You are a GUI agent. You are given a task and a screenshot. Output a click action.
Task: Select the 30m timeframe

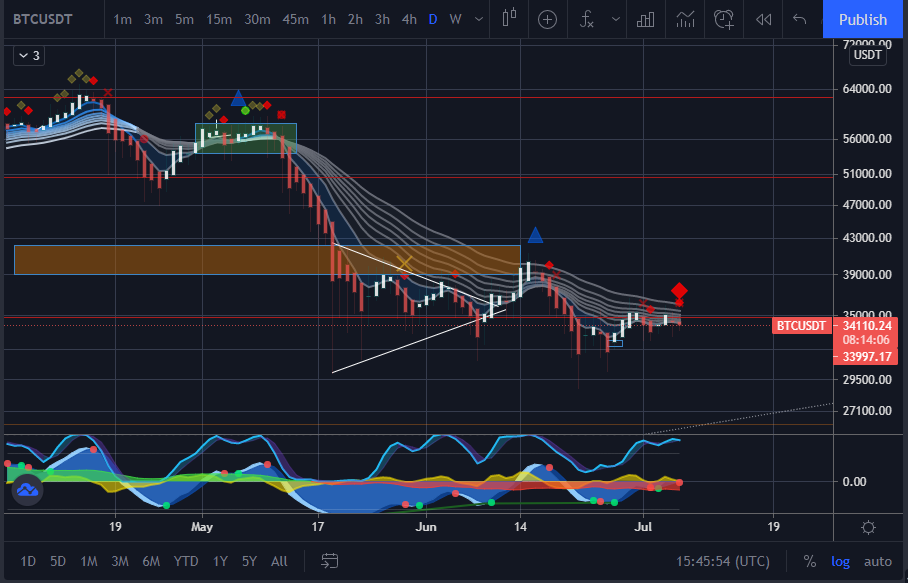click(257, 19)
